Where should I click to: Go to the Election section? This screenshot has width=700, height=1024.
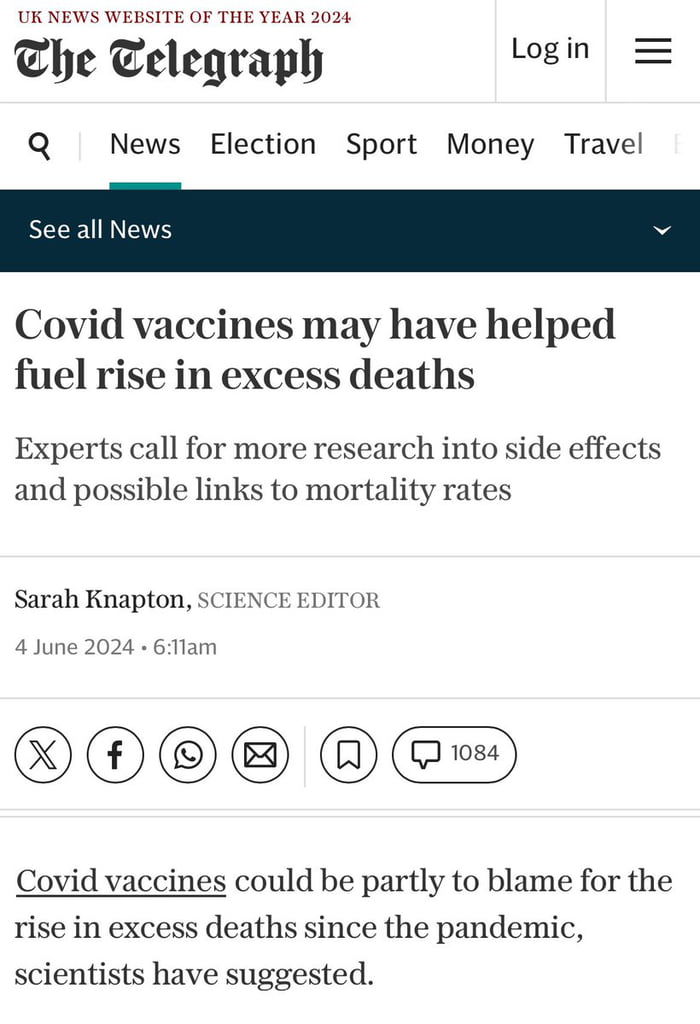(x=263, y=145)
